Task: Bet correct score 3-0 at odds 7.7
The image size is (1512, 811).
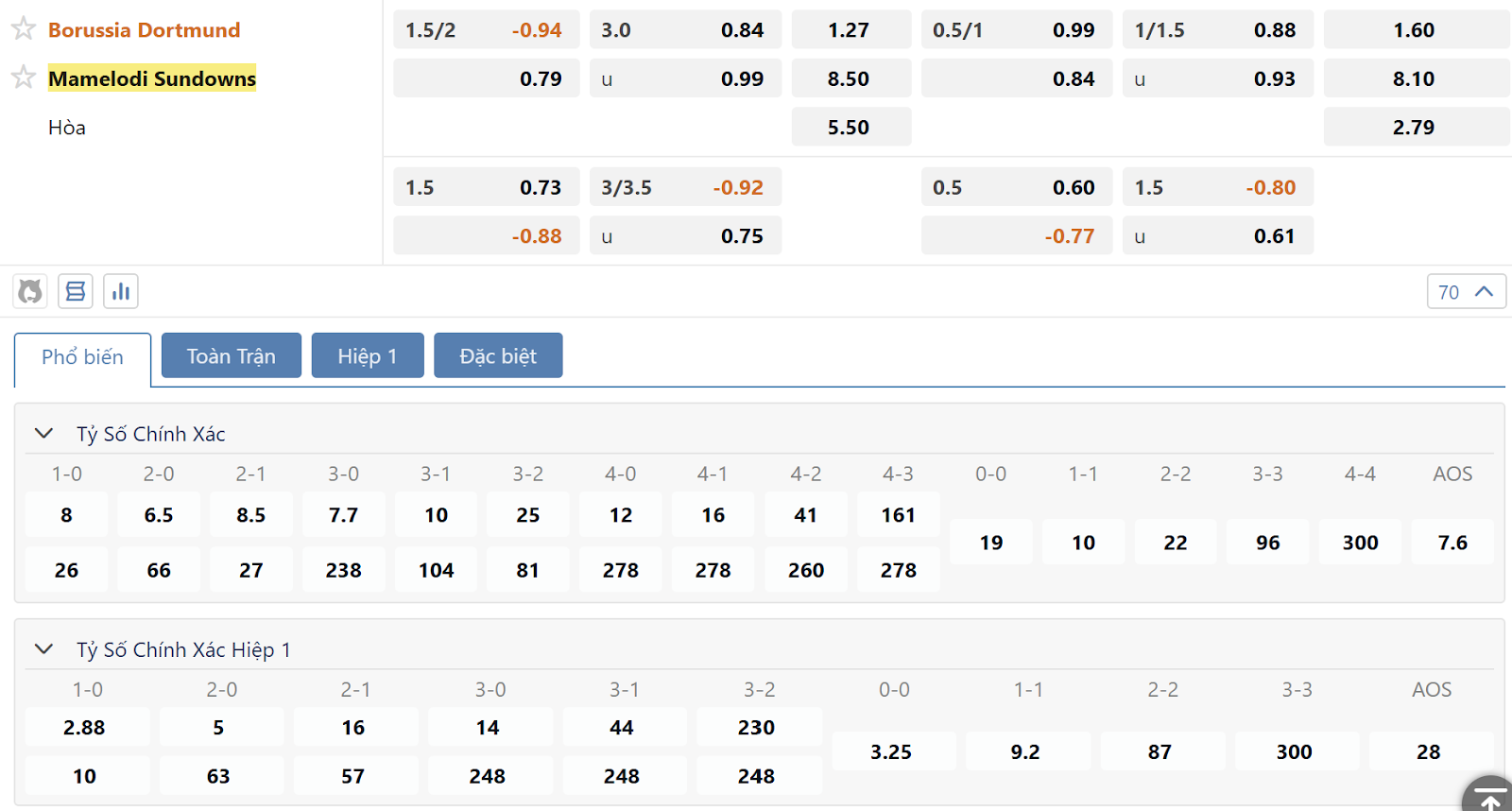Action: 344,515
